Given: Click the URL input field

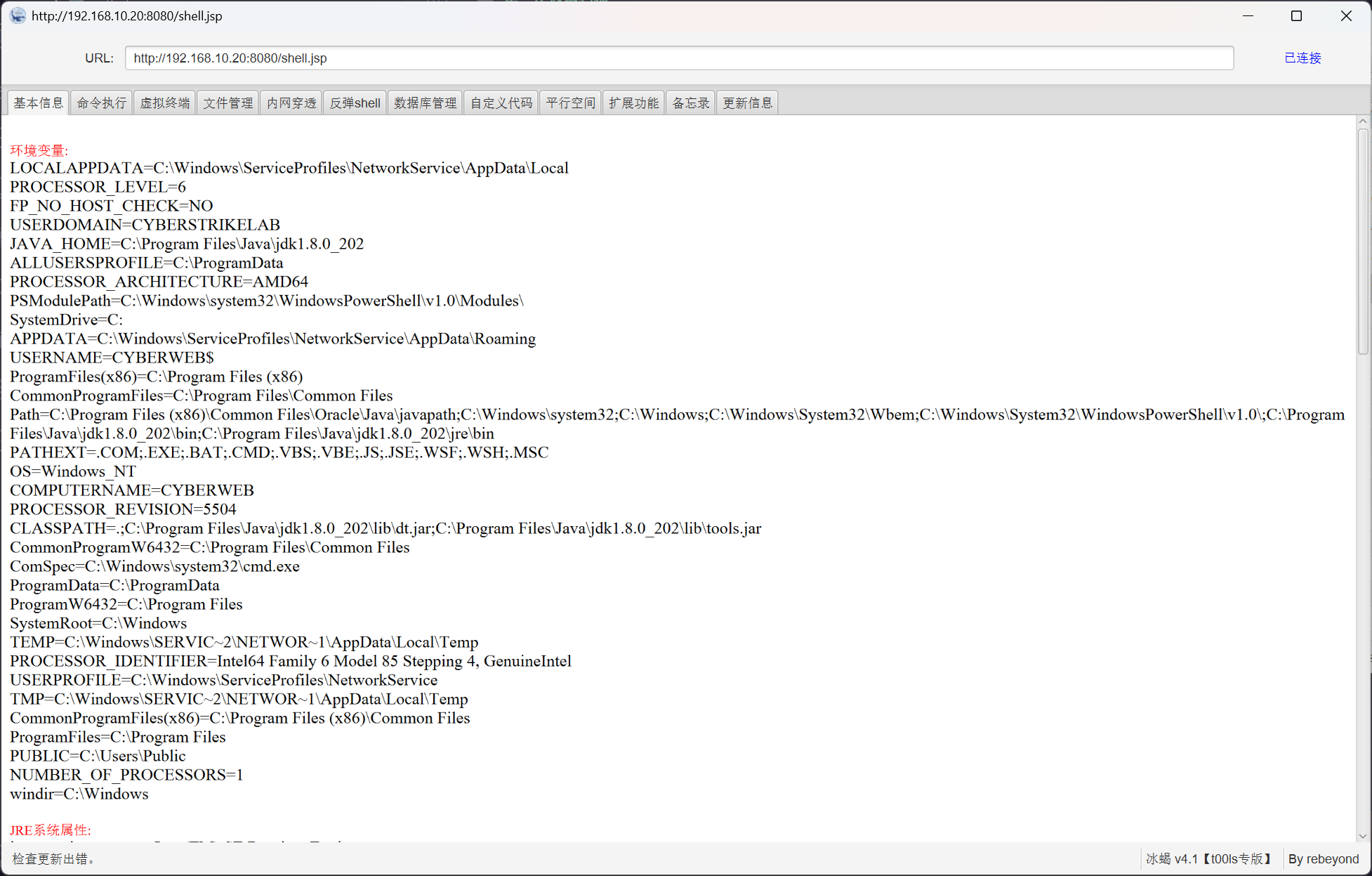Looking at the screenshot, I should pos(679,58).
